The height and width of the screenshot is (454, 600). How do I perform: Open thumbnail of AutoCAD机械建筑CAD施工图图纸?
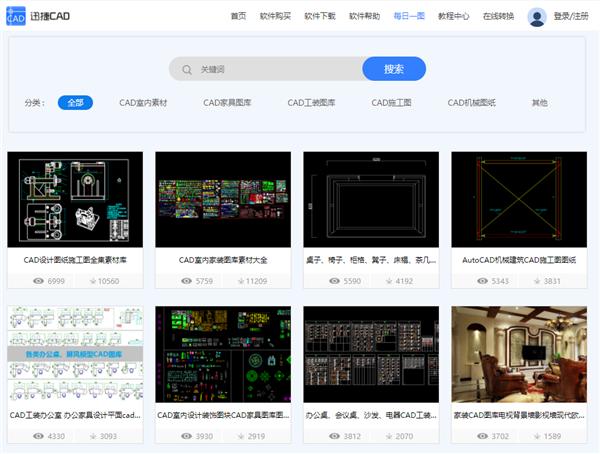[519, 199]
